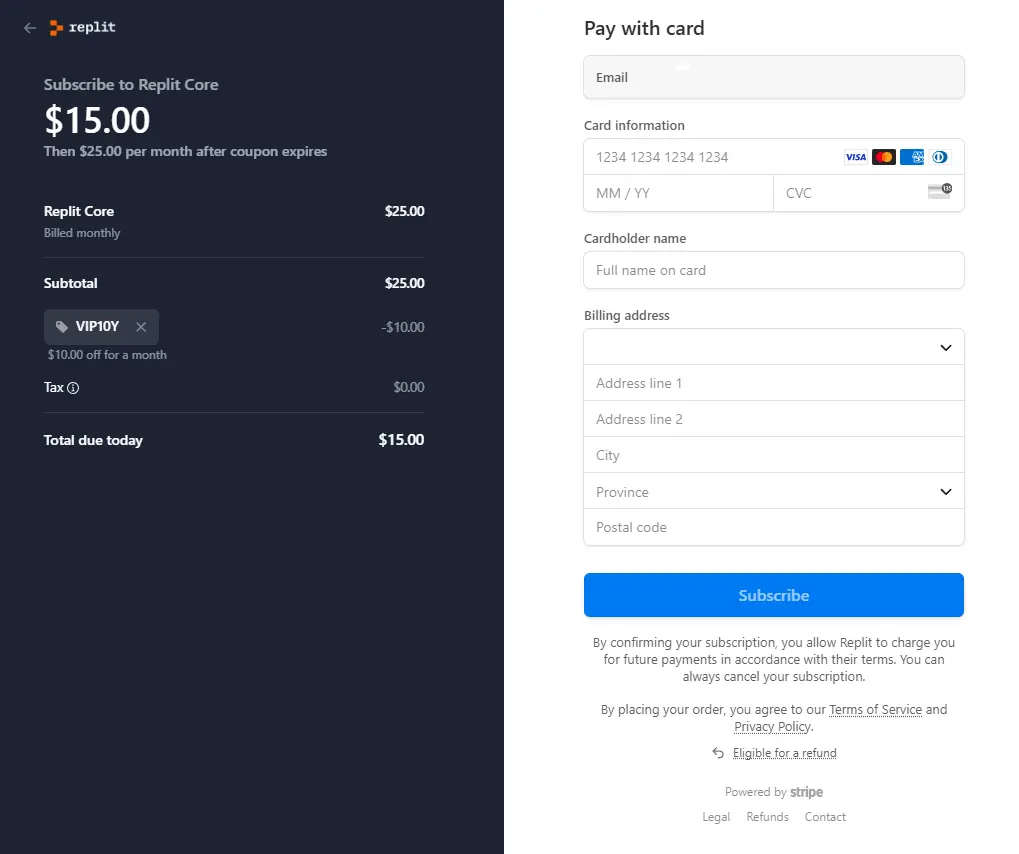Remove the VIP10Y coupon
The width and height of the screenshot is (1019, 854).
141,326
